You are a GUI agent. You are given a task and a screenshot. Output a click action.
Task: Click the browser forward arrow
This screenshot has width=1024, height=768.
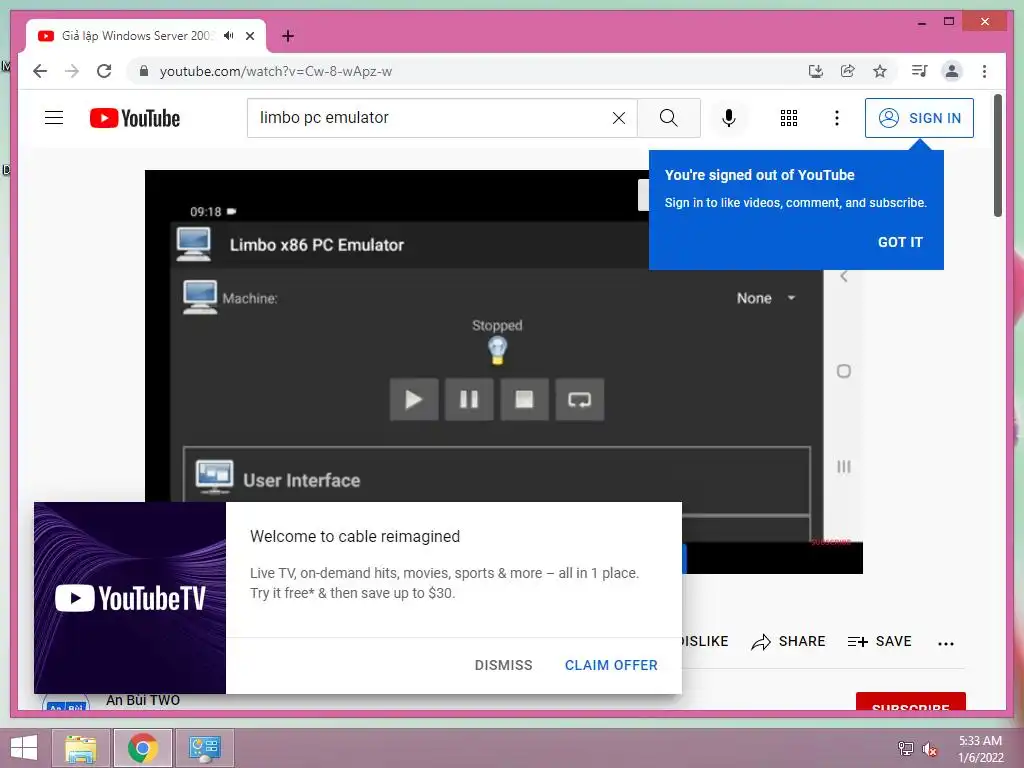click(72, 71)
